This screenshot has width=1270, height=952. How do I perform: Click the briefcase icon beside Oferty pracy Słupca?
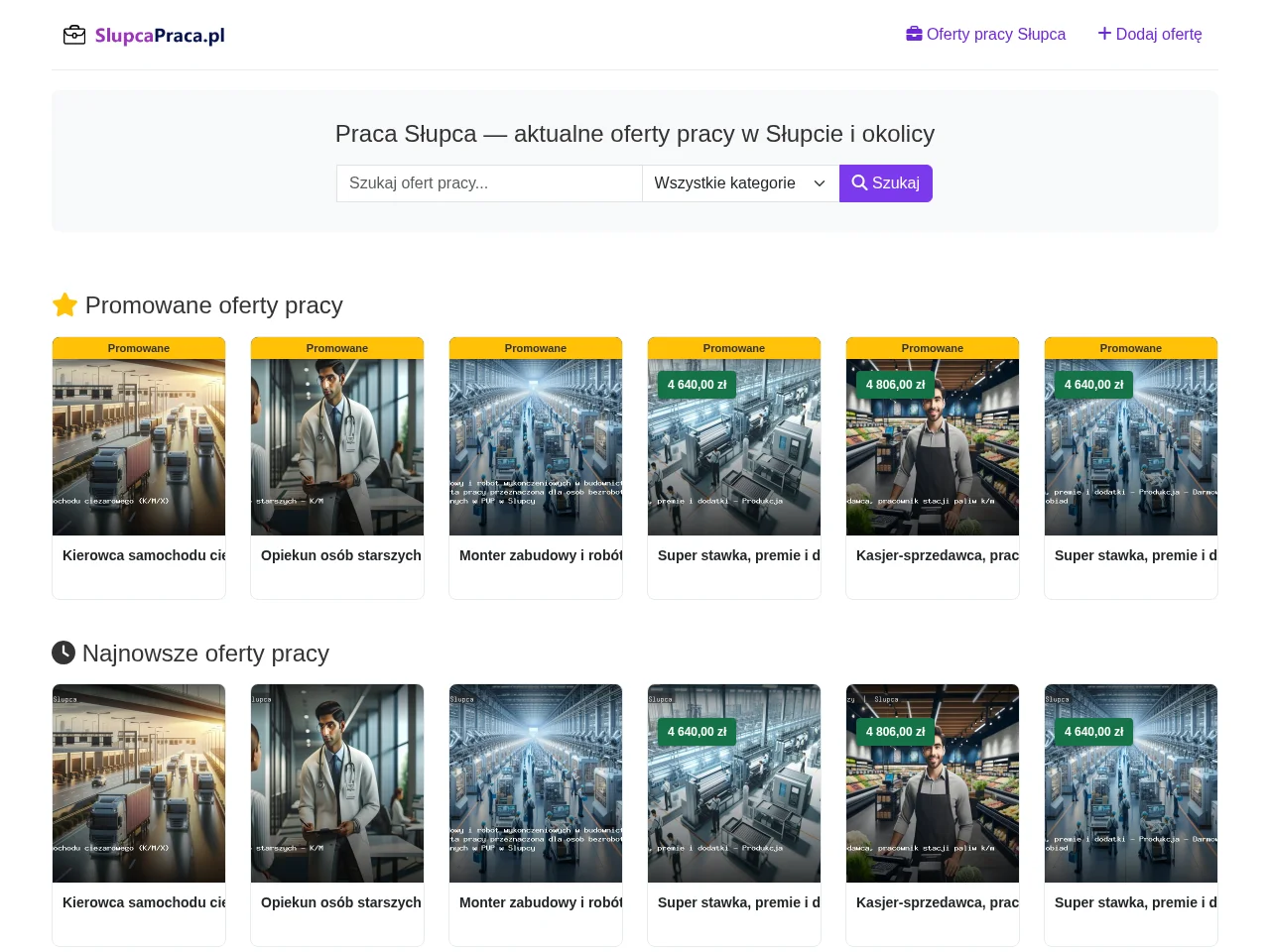[914, 34]
